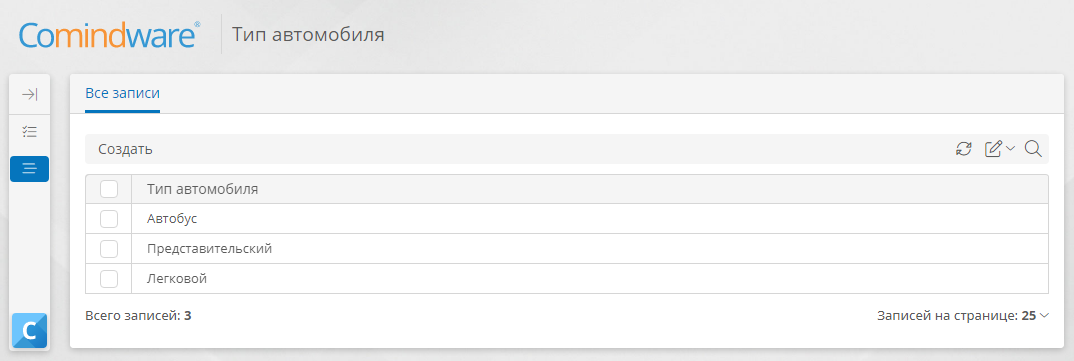Screen dimensions: 1074x361
Task: Open the tasks checklist icon in sidebar
Action: tap(29, 132)
